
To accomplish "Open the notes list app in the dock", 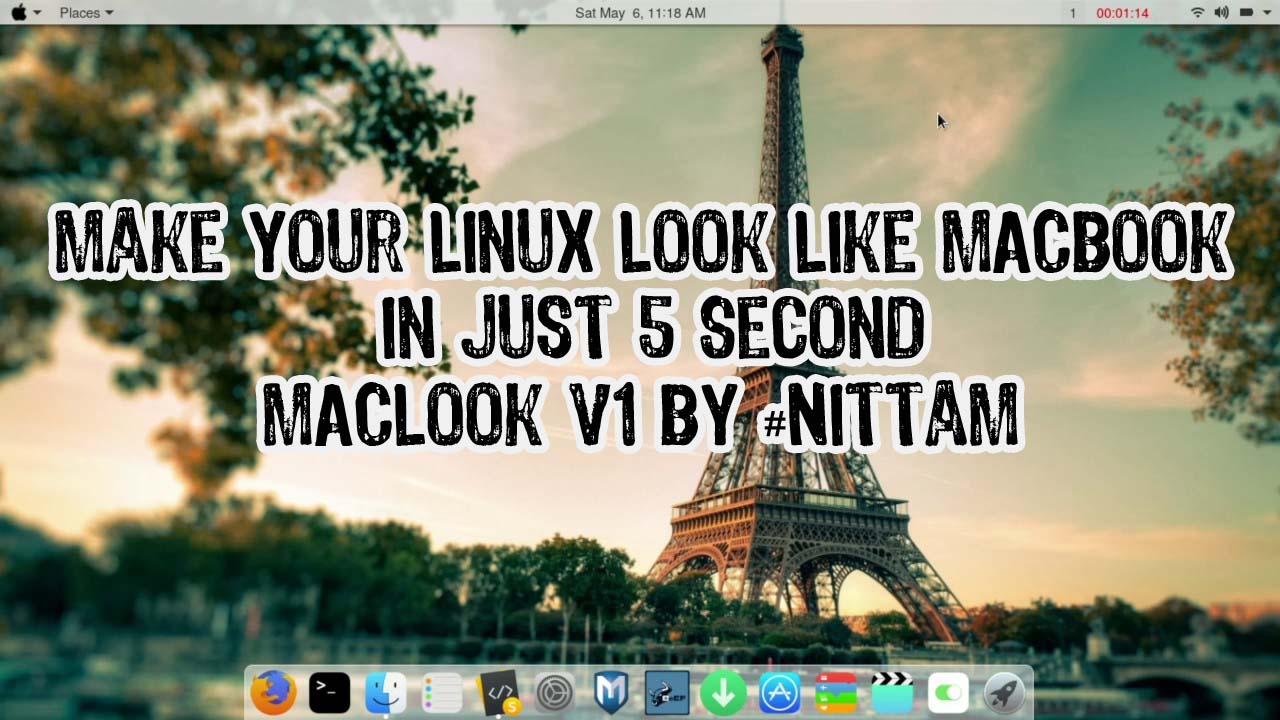I will [x=442, y=691].
